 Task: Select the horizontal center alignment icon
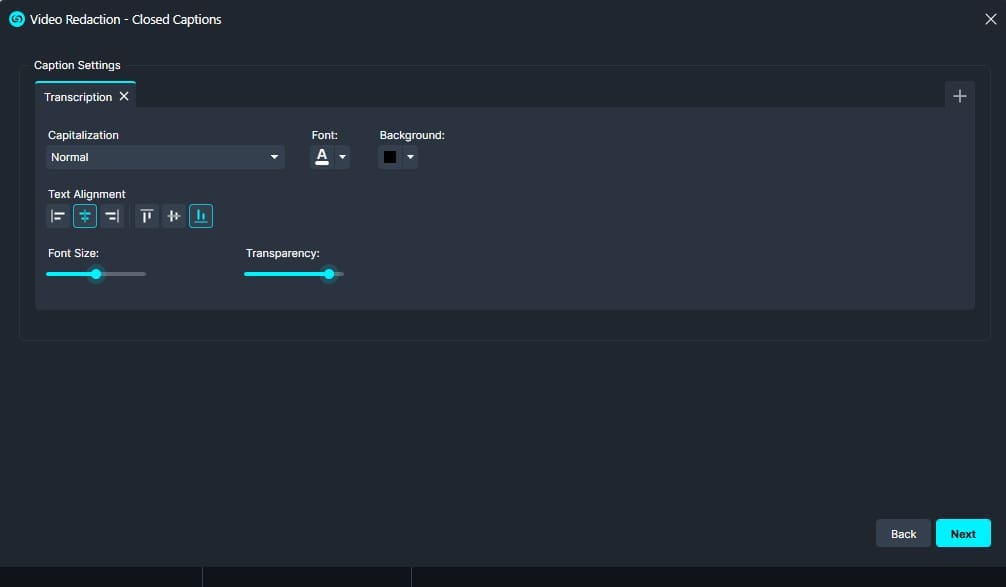click(84, 215)
